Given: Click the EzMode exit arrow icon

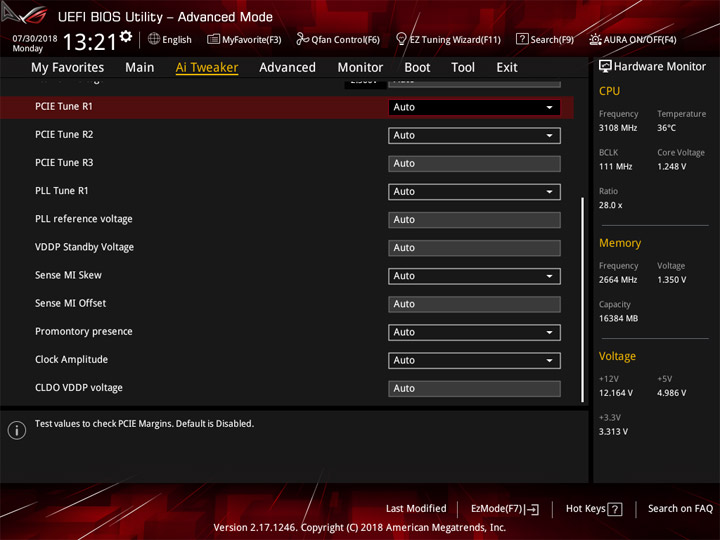Looking at the screenshot, I should coord(532,509).
